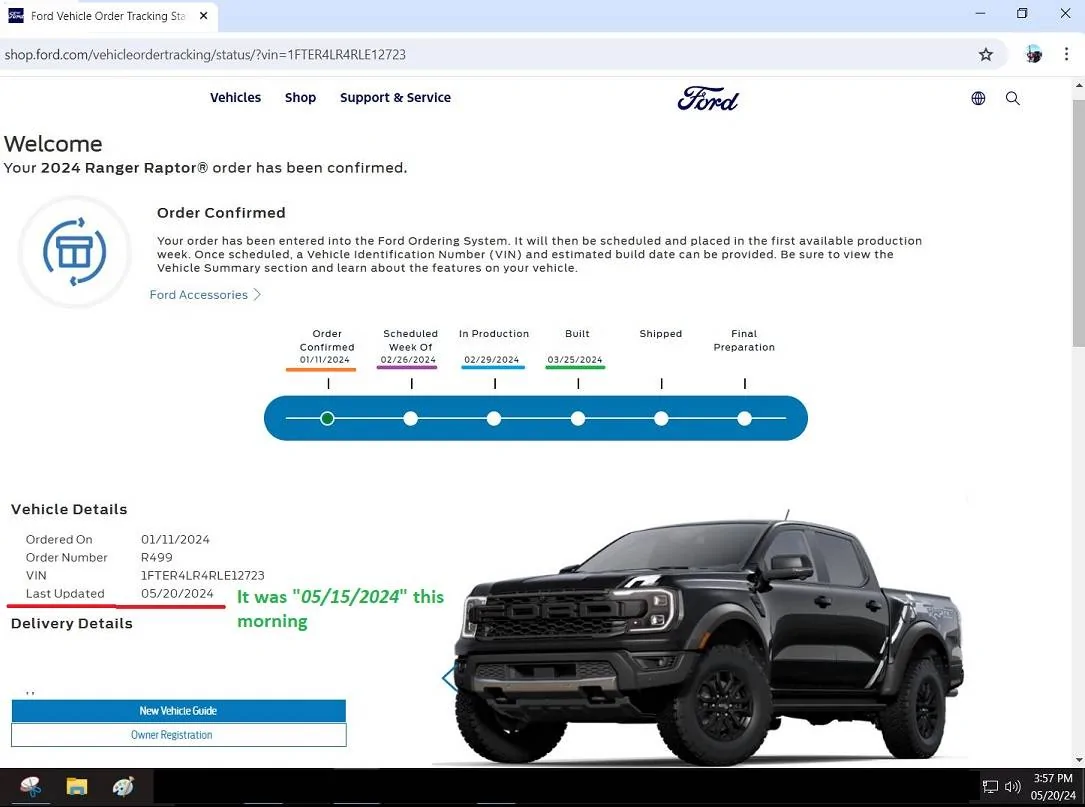This screenshot has width=1085, height=807.
Task: Select the Final Preparation progress dot
Action: pyautogui.click(x=745, y=418)
